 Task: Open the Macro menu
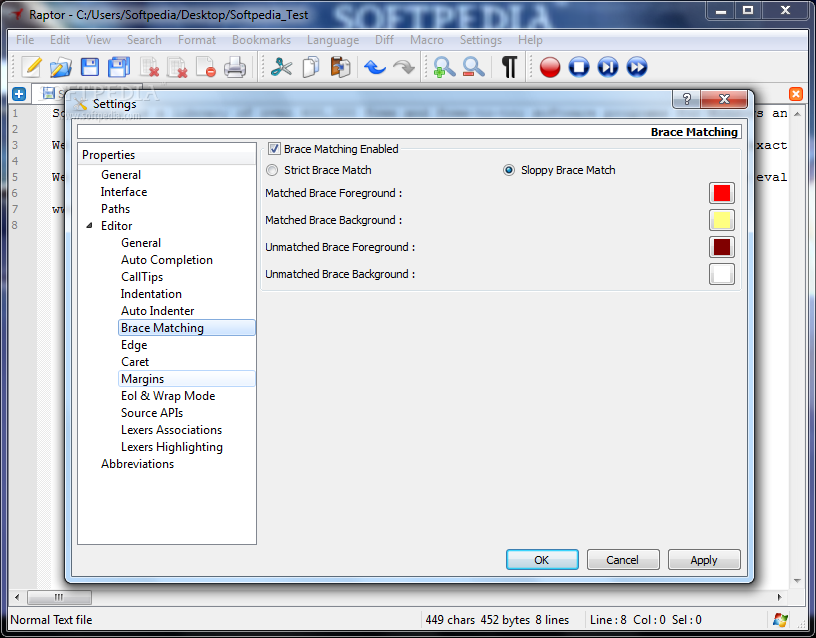(427, 40)
